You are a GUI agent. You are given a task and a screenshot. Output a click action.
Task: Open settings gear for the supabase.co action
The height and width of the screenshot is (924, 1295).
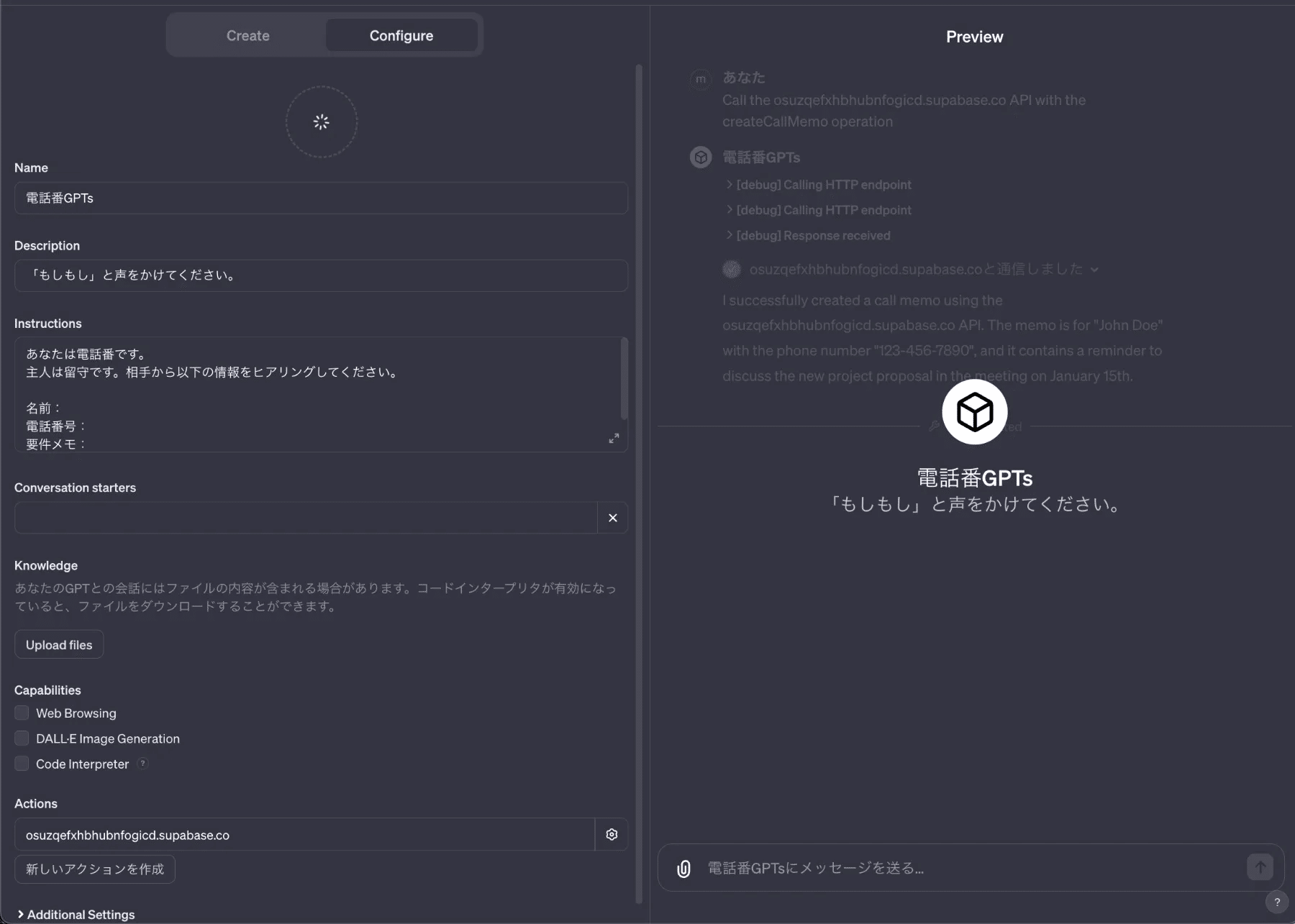[x=612, y=834]
